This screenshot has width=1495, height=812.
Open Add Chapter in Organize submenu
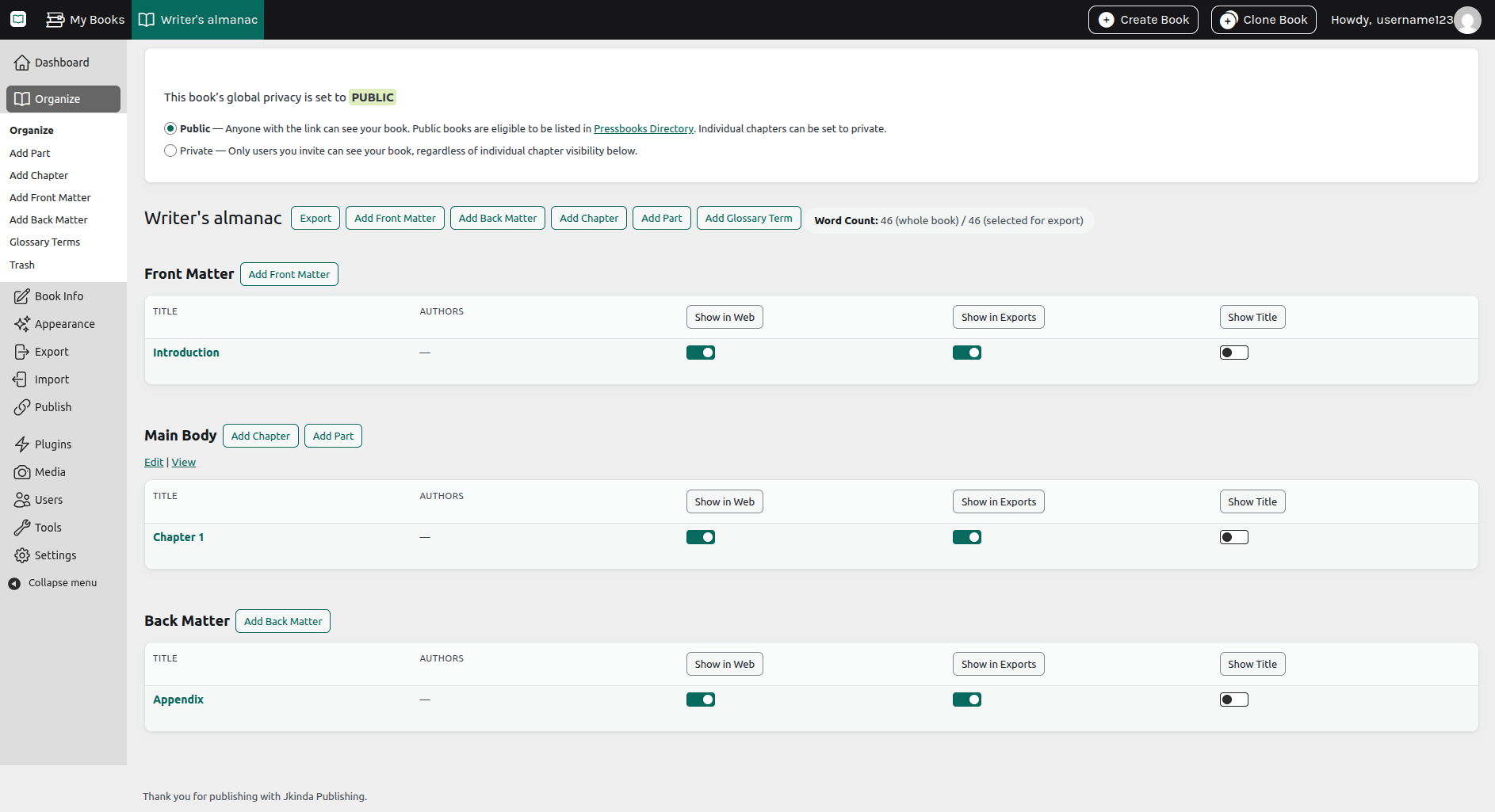click(x=39, y=175)
